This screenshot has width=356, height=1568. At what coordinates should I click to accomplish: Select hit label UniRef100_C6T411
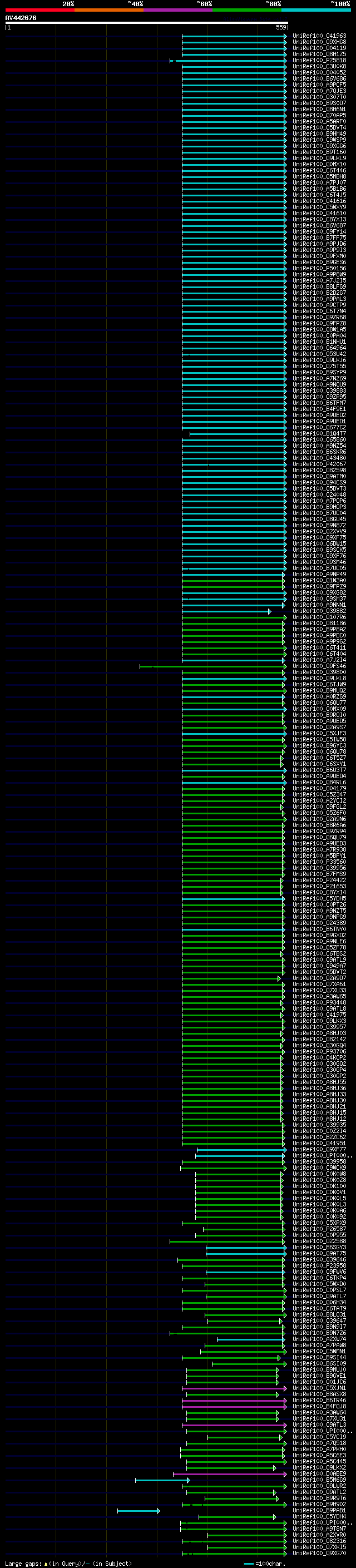point(319,647)
